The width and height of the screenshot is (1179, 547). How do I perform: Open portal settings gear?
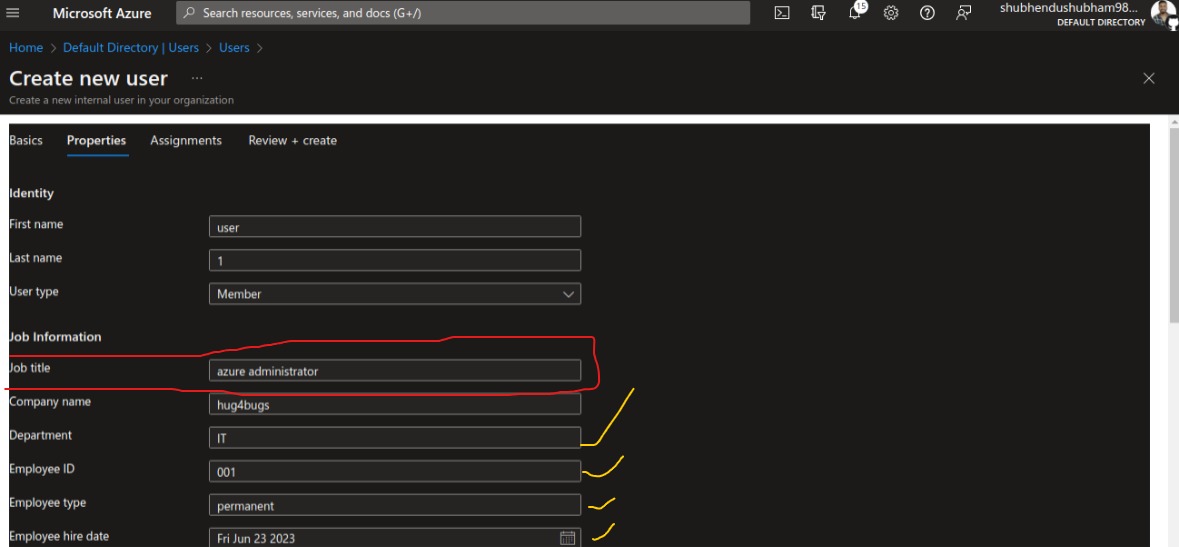[891, 13]
